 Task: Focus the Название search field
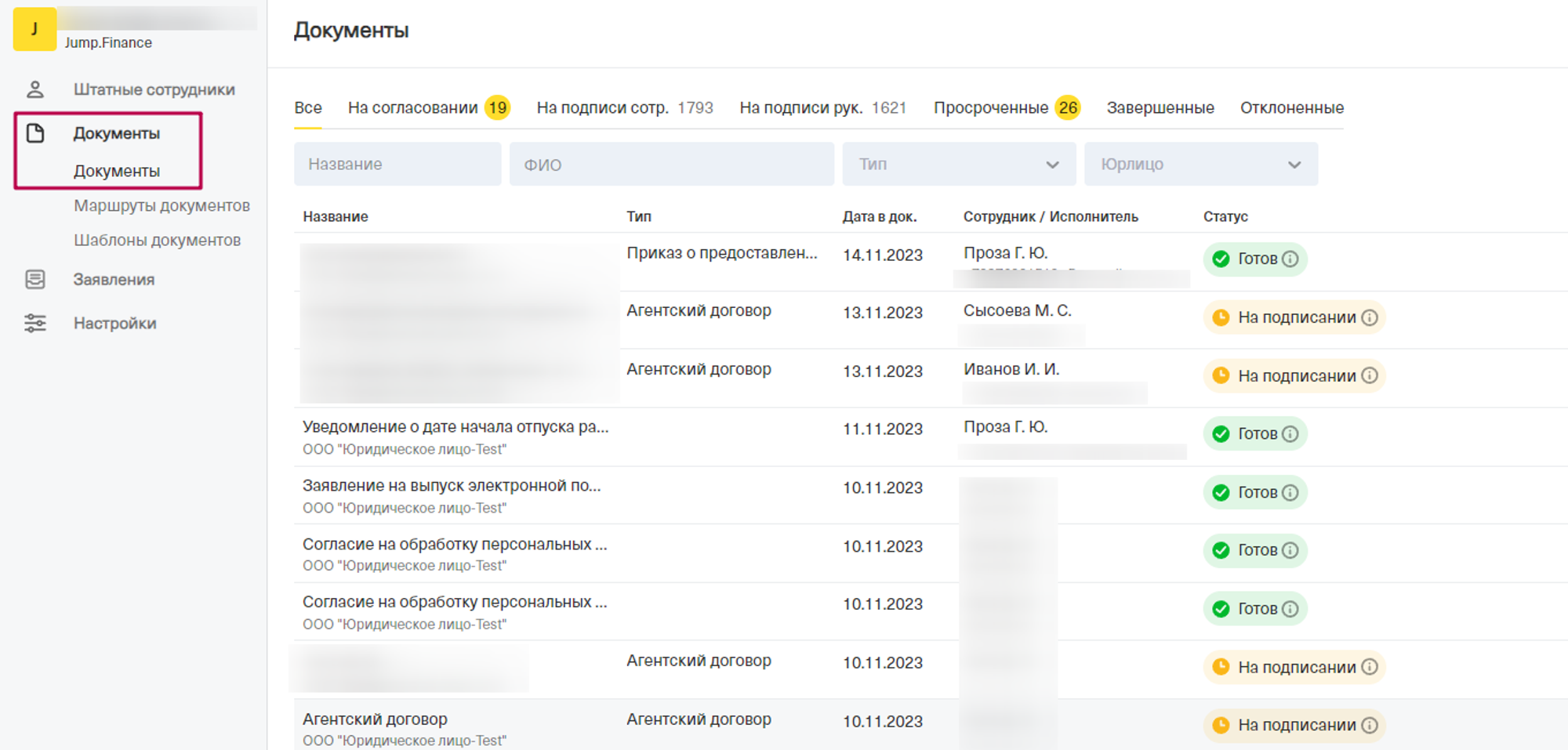coord(397,165)
